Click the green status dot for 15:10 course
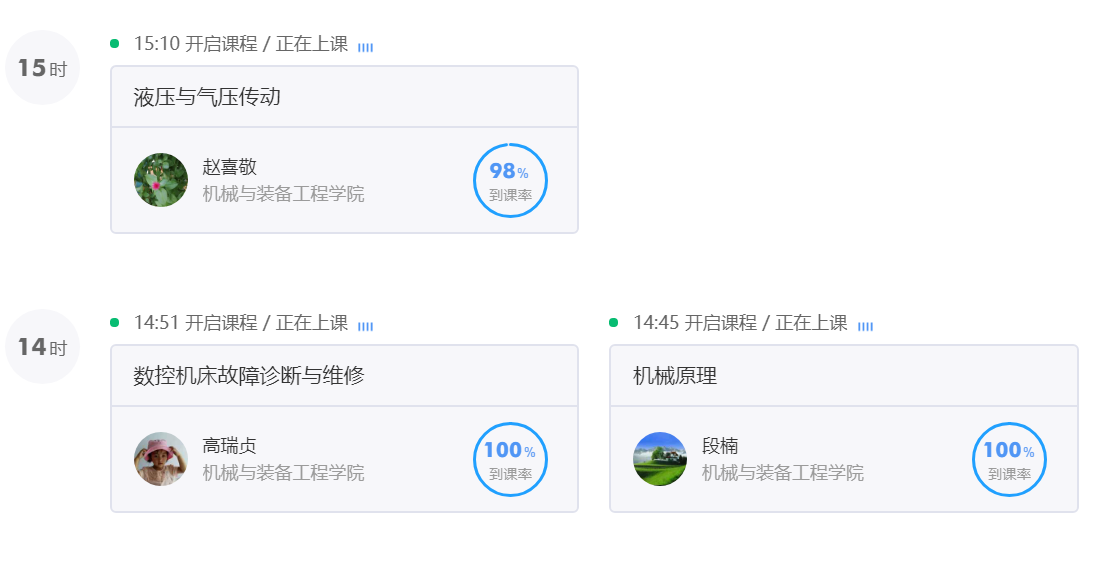The height and width of the screenshot is (578, 1120). pos(114,44)
